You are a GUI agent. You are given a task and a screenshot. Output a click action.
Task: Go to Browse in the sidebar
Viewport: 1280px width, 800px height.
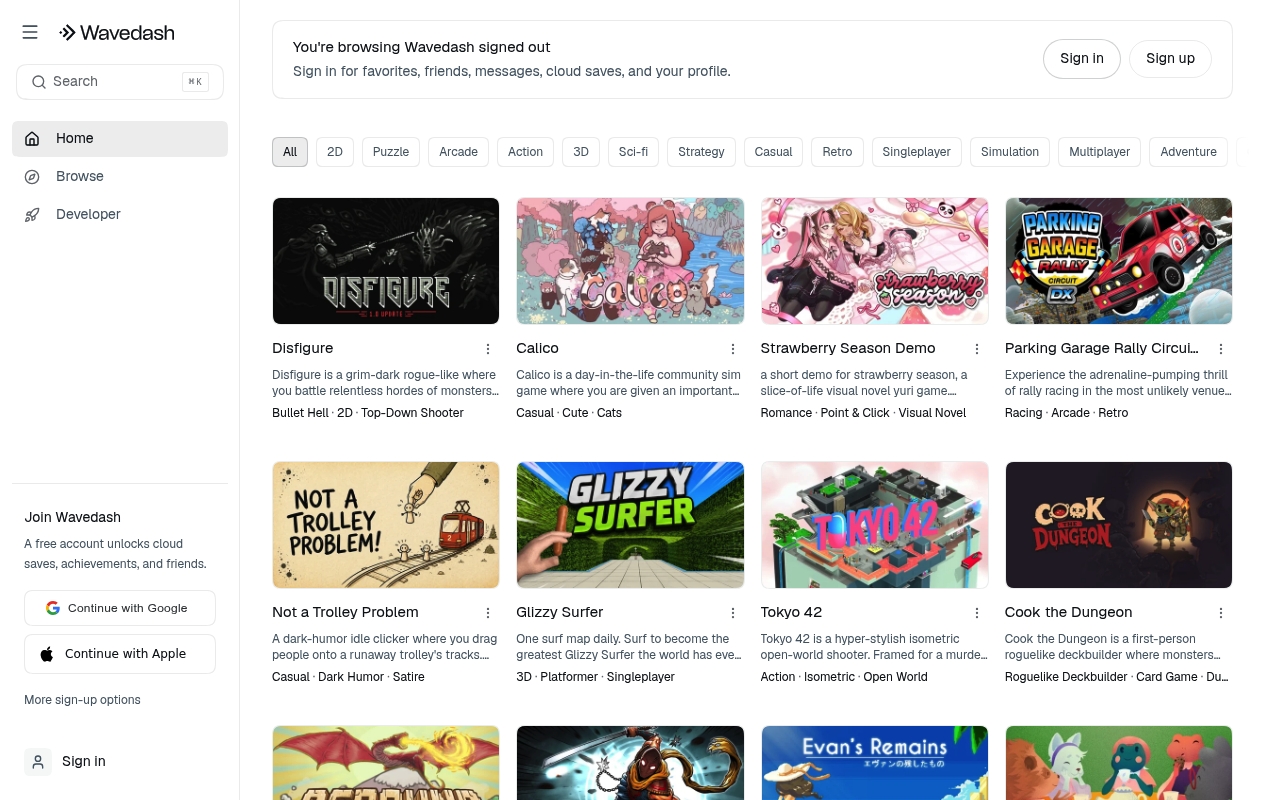[x=120, y=177]
